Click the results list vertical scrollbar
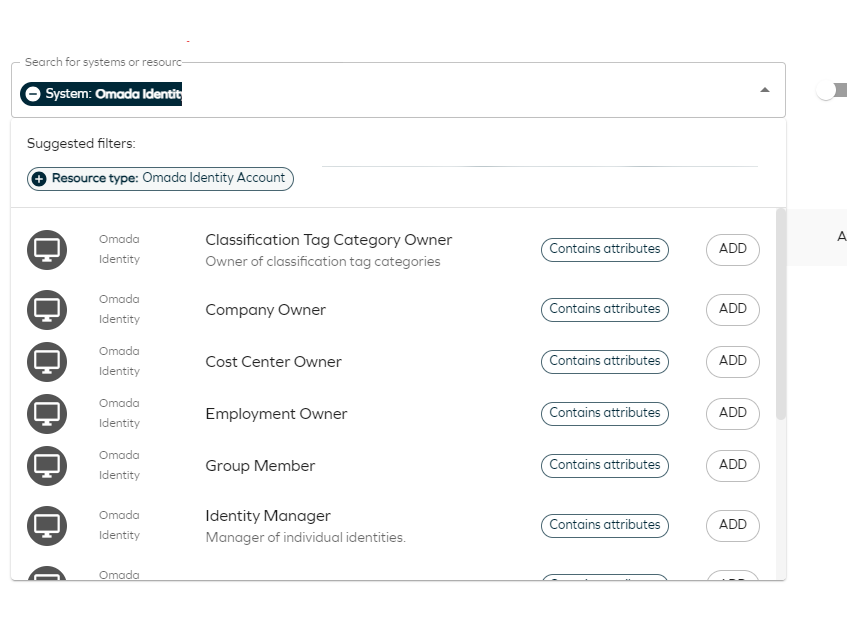 [x=781, y=314]
